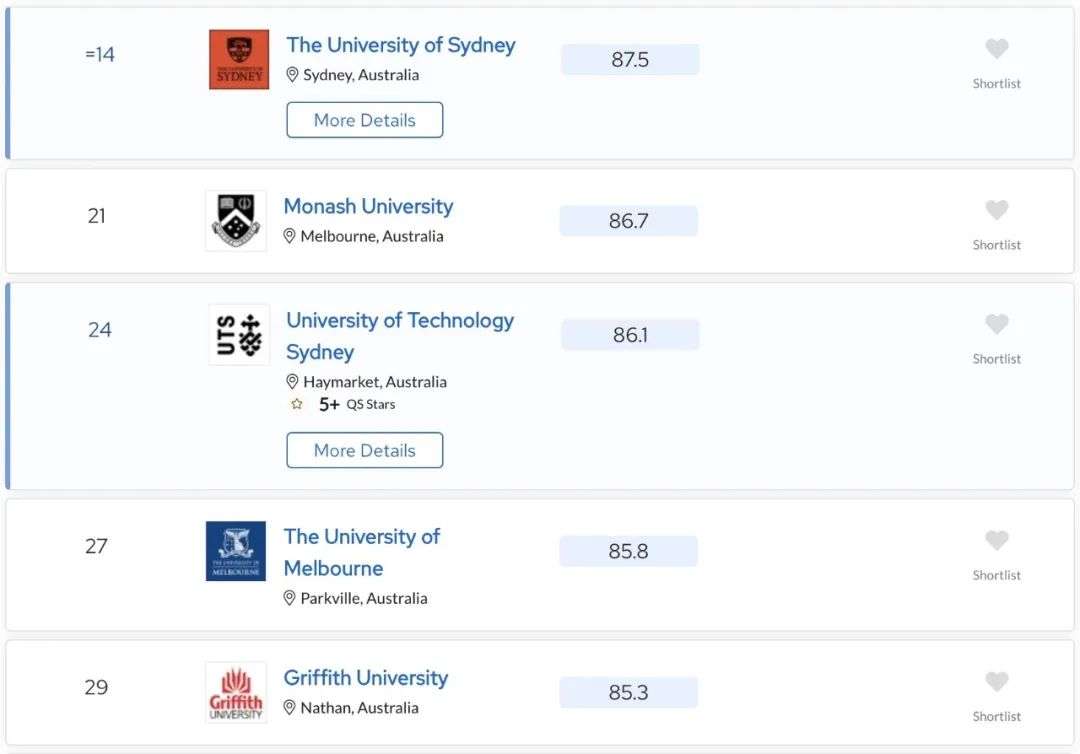
Task: Click the Griffith University red logo
Action: pos(236,692)
